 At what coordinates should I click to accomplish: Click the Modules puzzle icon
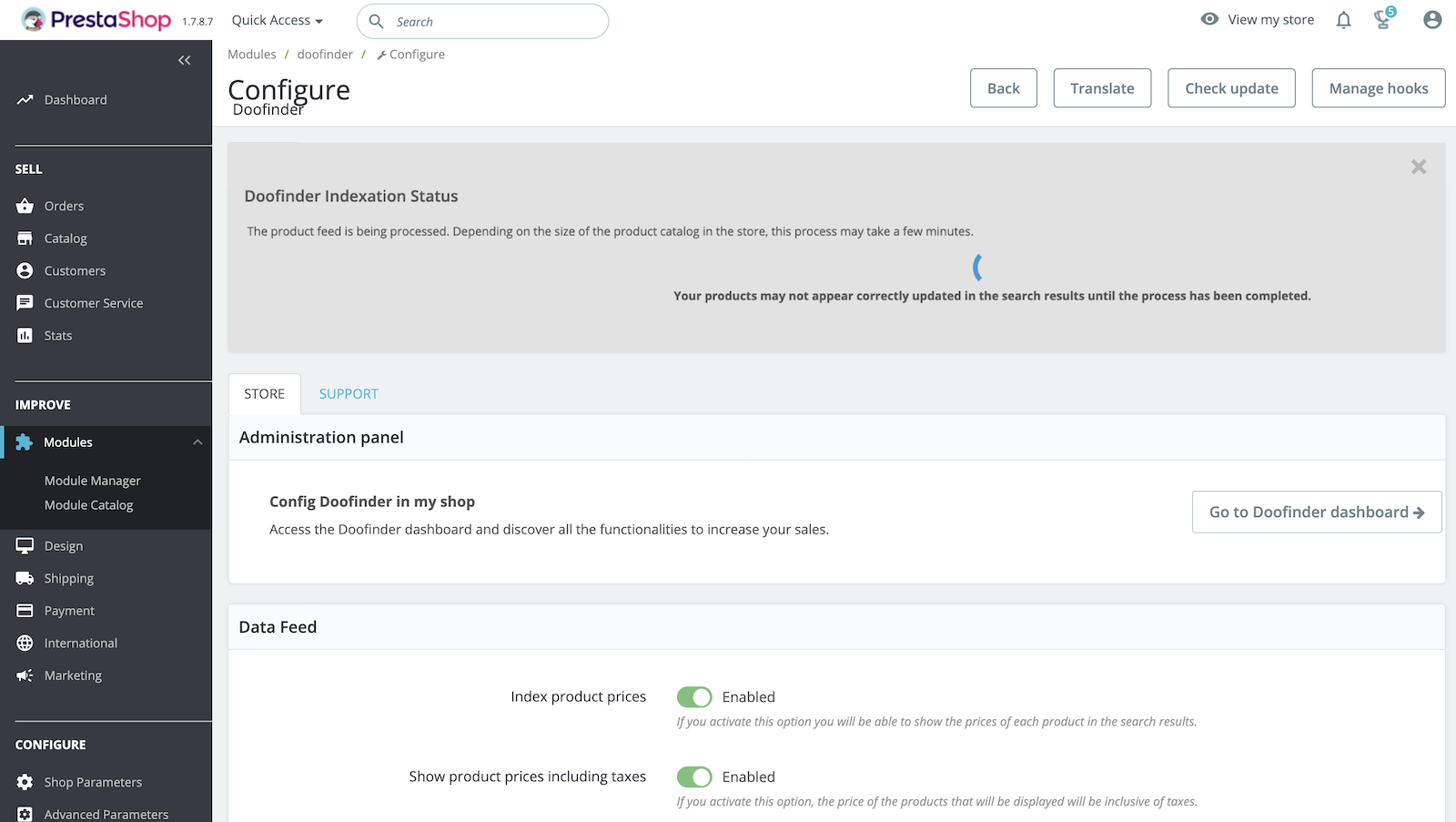pos(25,442)
